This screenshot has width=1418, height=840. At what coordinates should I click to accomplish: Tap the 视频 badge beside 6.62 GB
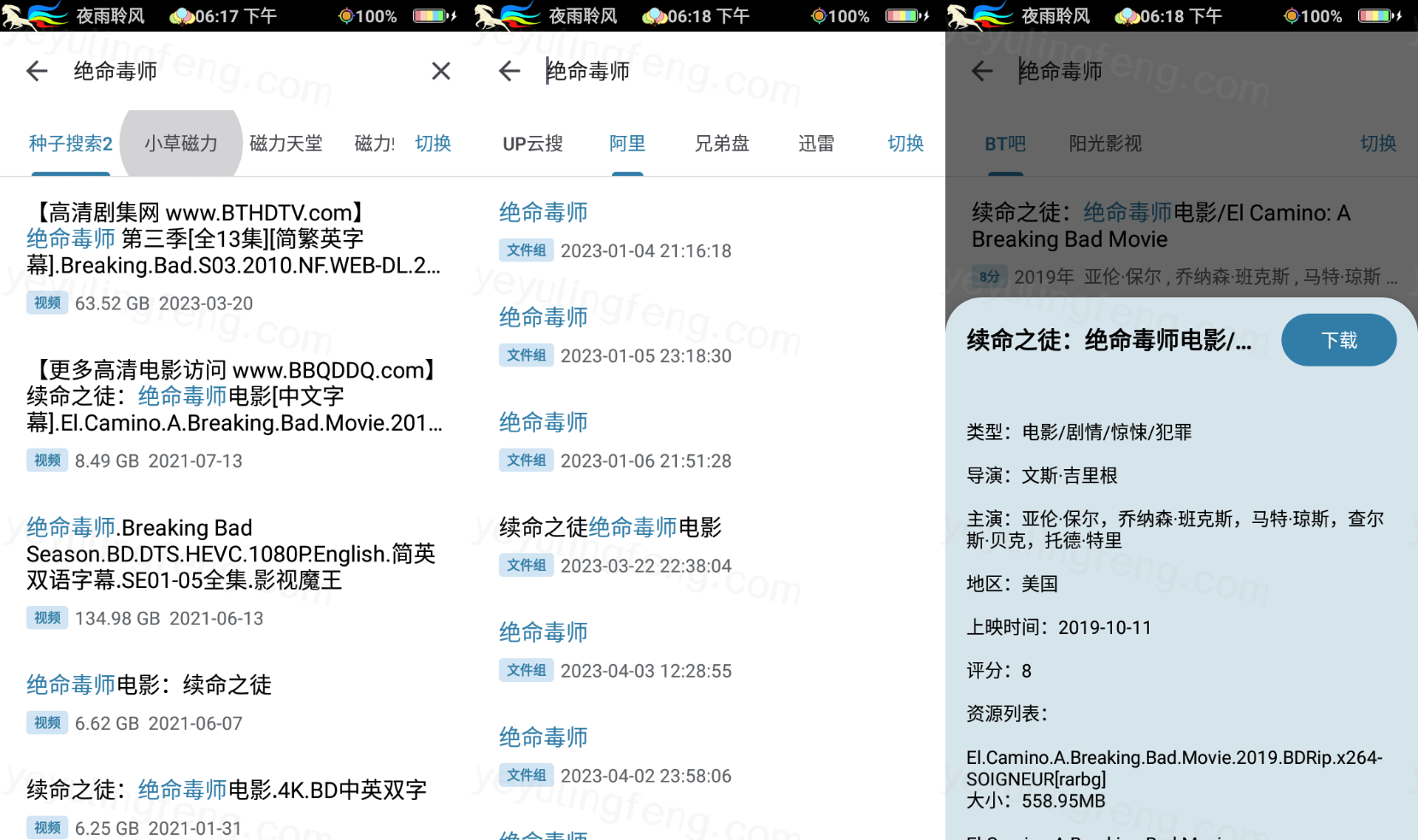47,722
